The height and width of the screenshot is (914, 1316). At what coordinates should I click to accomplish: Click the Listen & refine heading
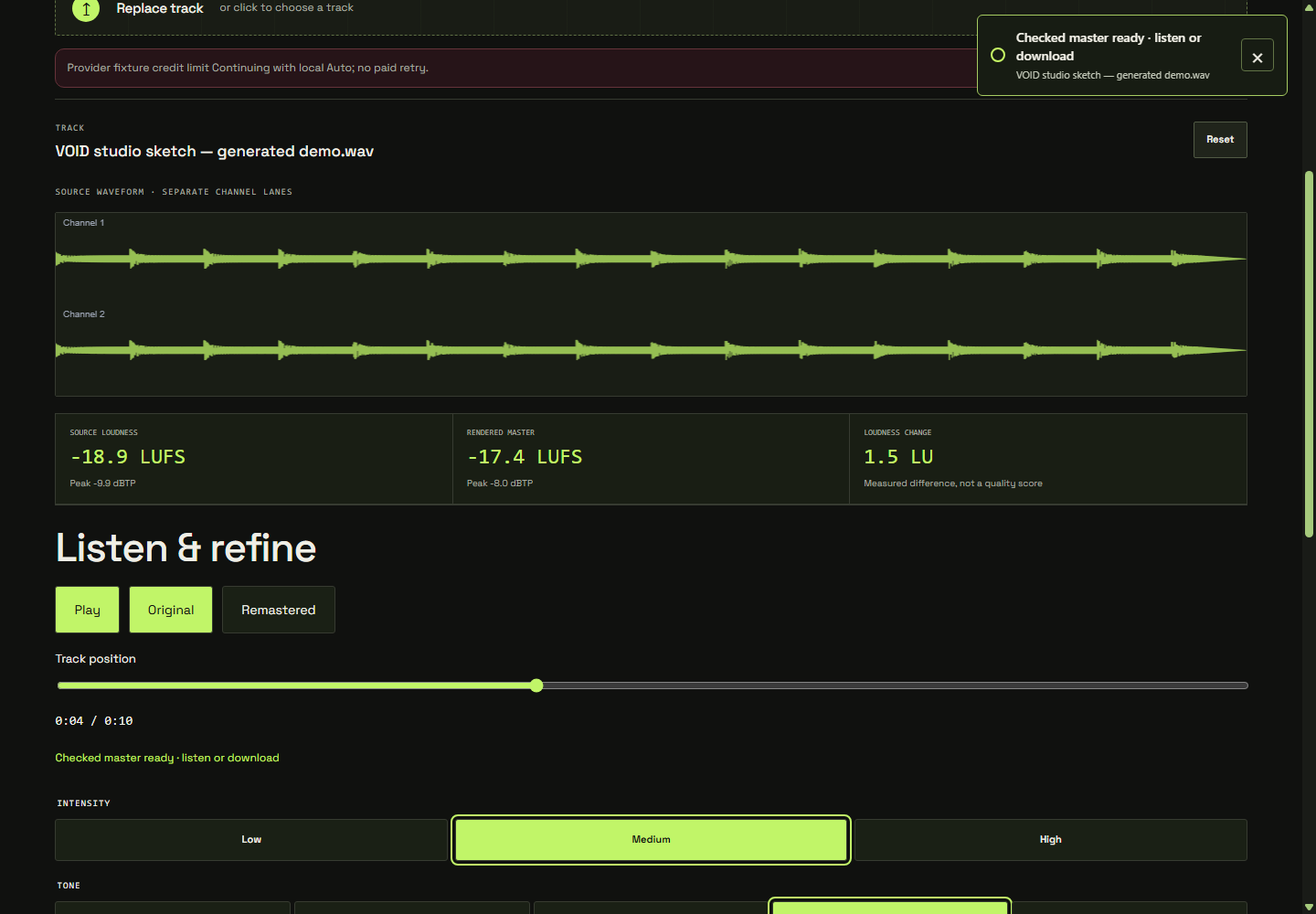coord(186,548)
